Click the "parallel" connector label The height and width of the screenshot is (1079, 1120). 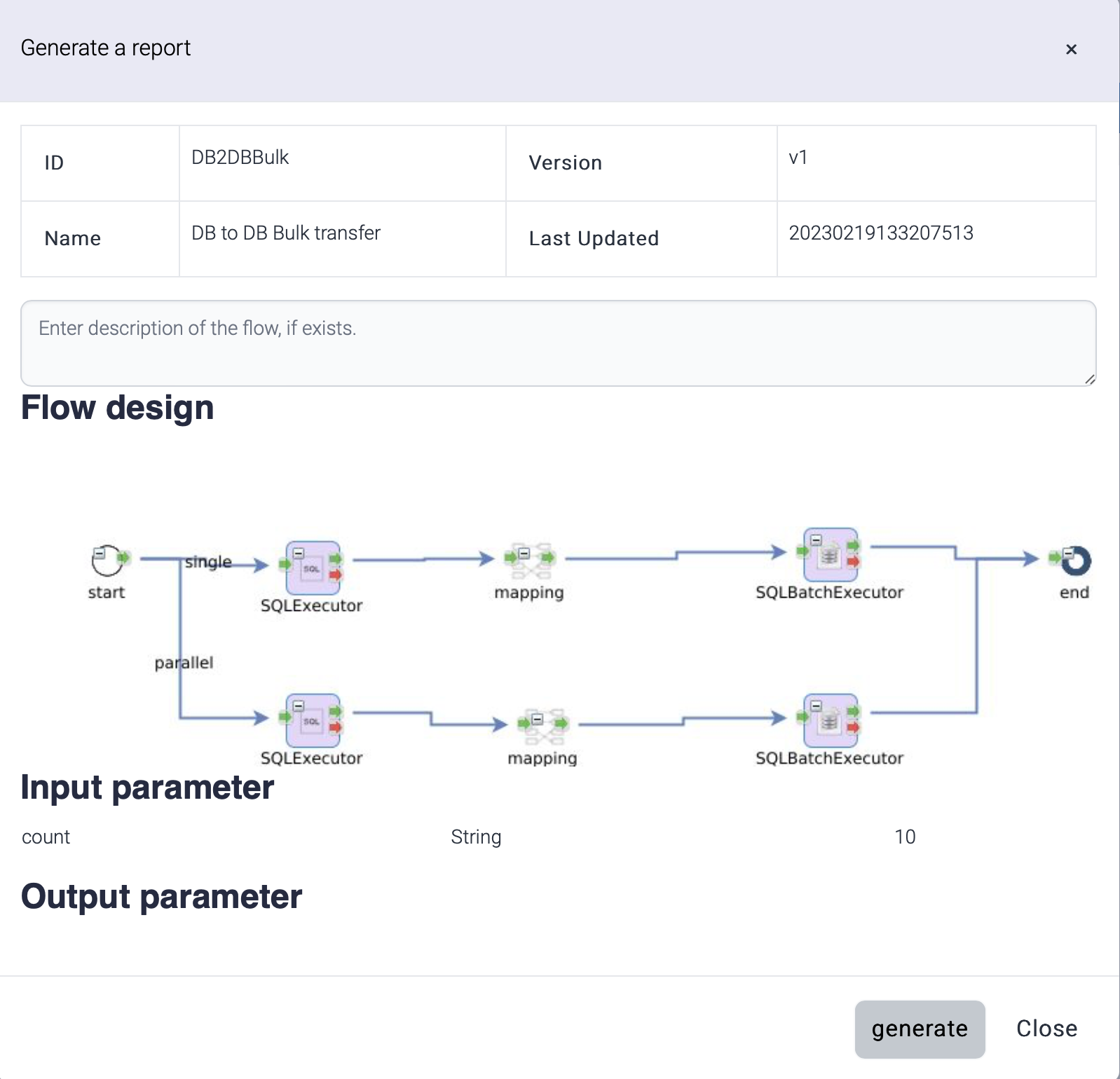tap(184, 663)
